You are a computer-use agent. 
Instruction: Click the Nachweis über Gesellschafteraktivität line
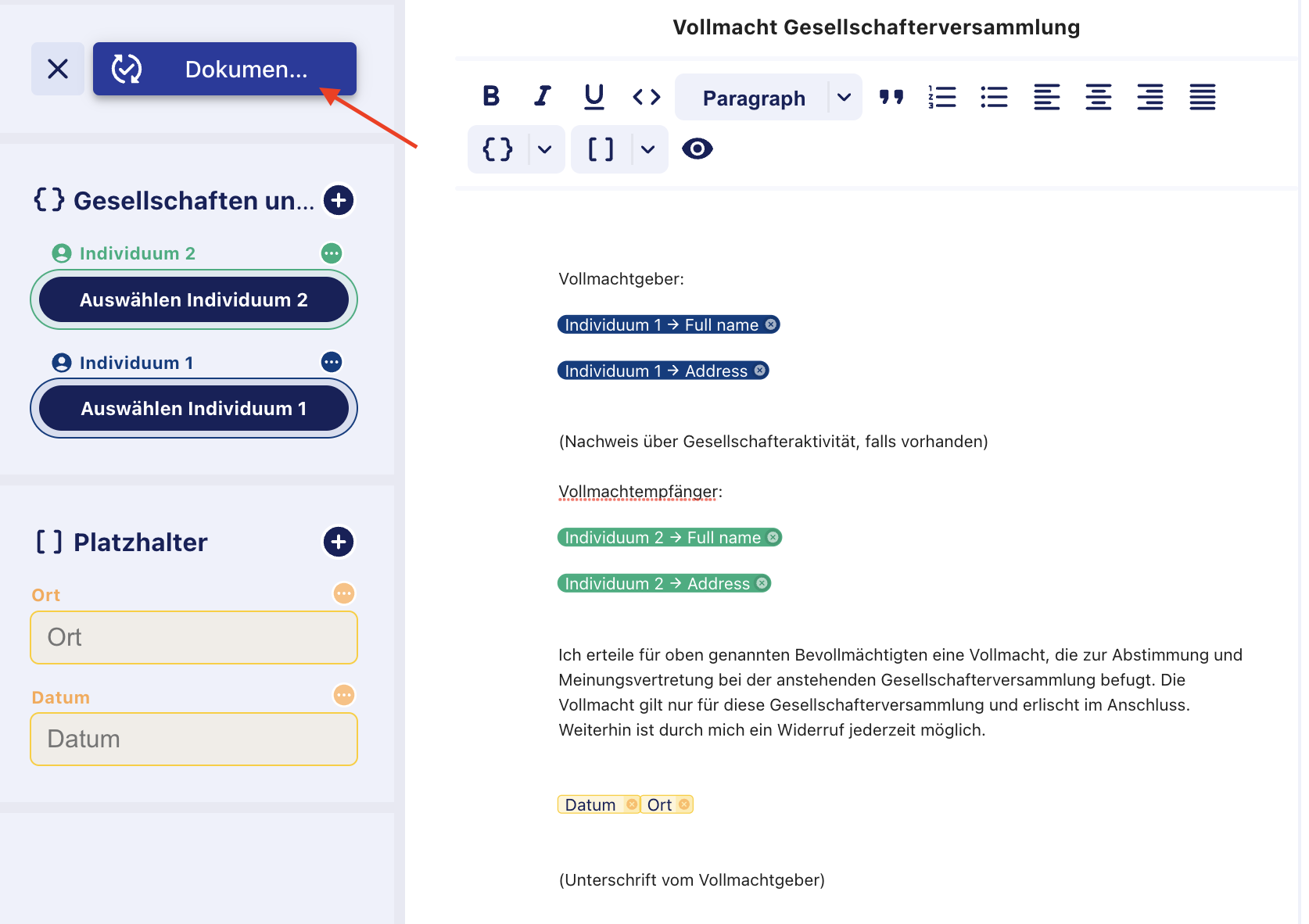pos(773,442)
